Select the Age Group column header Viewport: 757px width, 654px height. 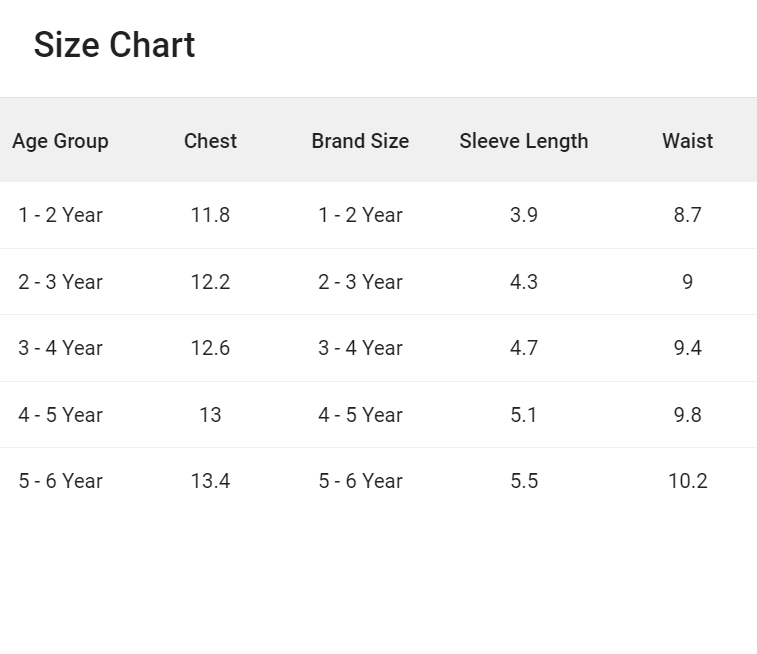60,141
